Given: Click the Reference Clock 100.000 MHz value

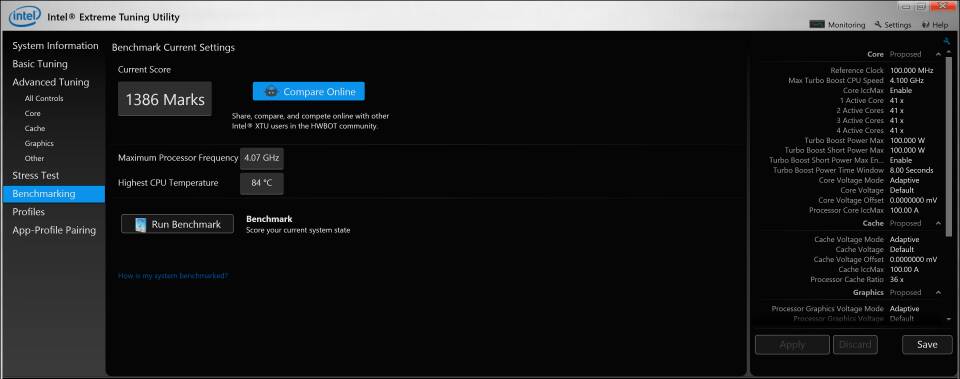Looking at the screenshot, I should (911, 70).
